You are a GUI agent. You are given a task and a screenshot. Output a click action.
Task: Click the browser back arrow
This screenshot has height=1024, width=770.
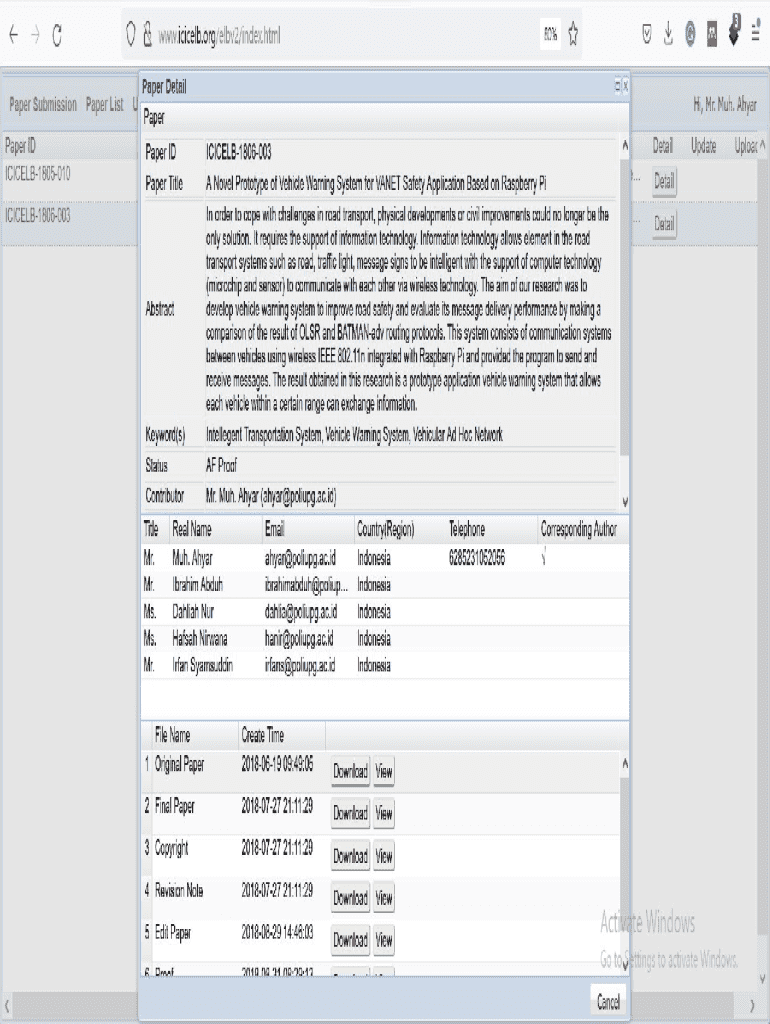tap(13, 35)
